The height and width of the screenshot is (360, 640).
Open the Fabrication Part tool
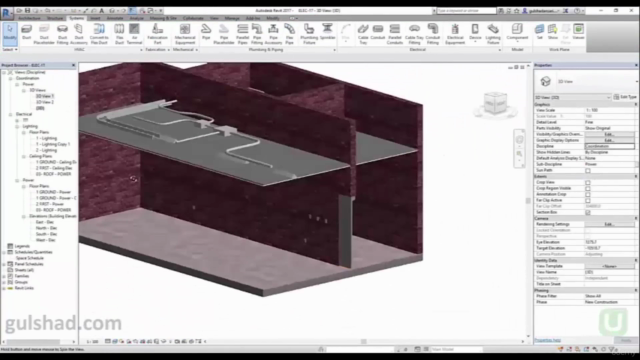(x=157, y=33)
